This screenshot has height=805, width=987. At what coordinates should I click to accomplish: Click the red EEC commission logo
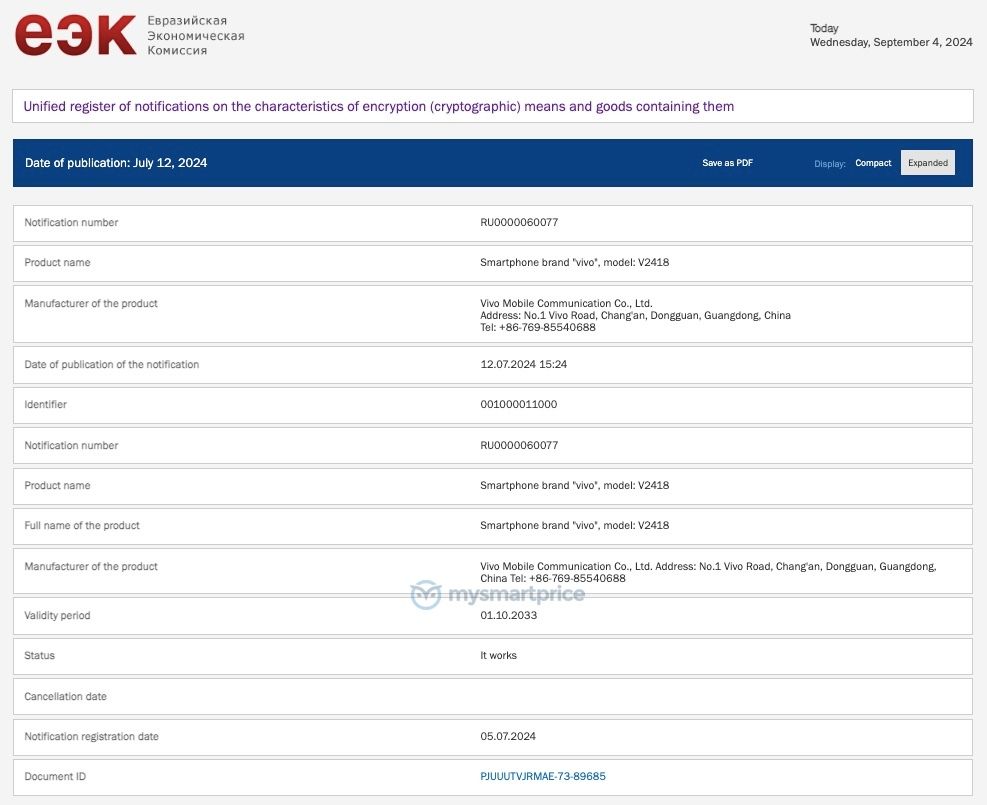[x=76, y=35]
